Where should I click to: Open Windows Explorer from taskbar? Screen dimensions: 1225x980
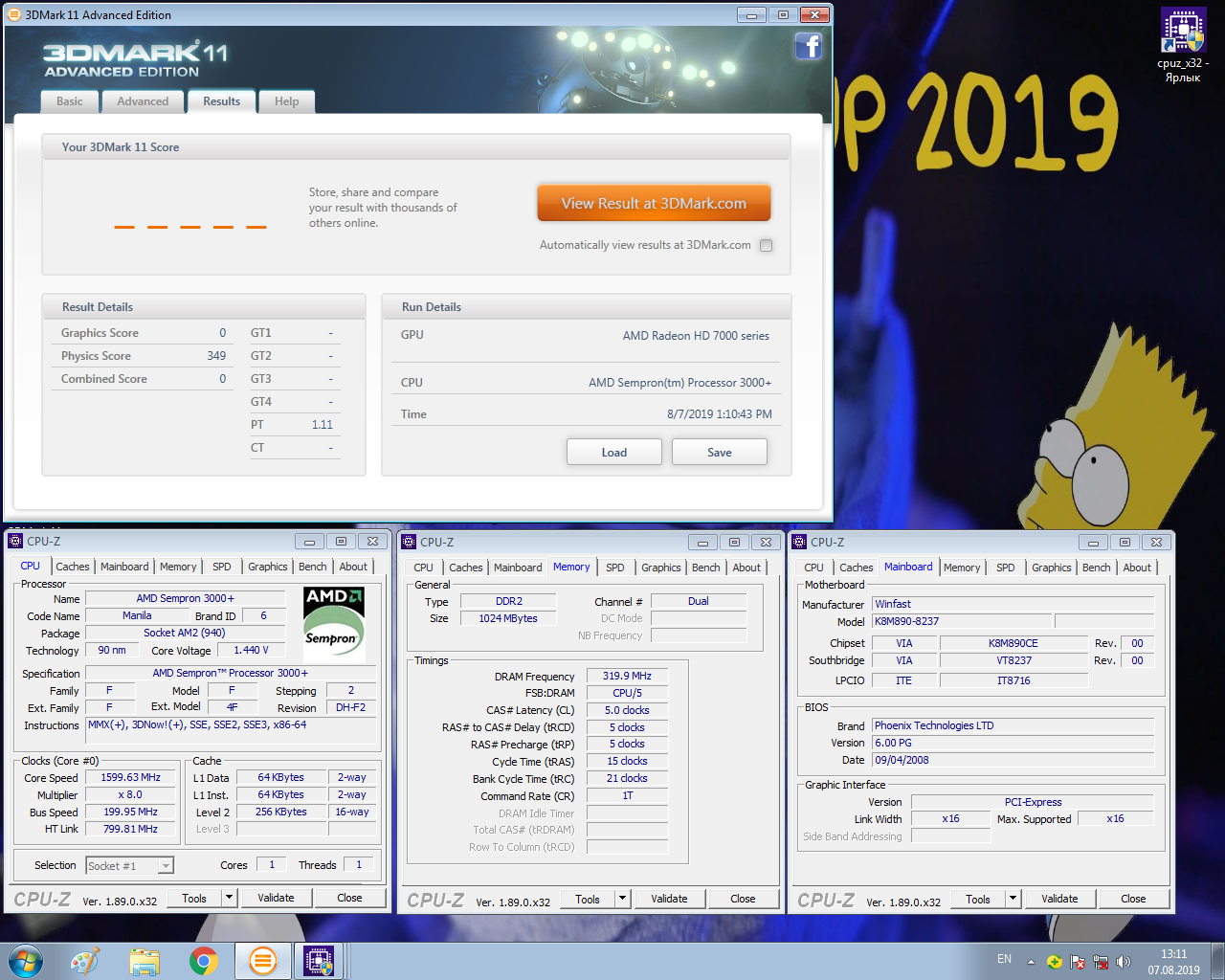pyautogui.click(x=145, y=961)
